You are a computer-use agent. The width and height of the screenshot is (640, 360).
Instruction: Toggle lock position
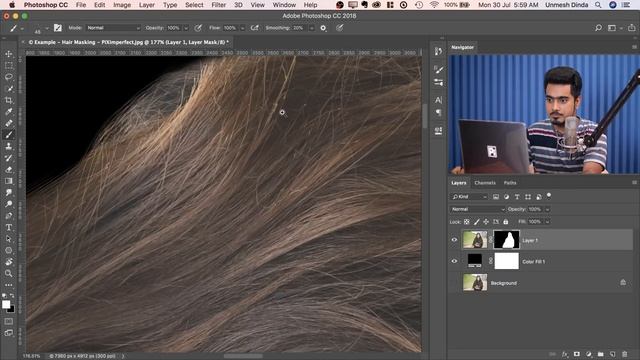pyautogui.click(x=486, y=222)
